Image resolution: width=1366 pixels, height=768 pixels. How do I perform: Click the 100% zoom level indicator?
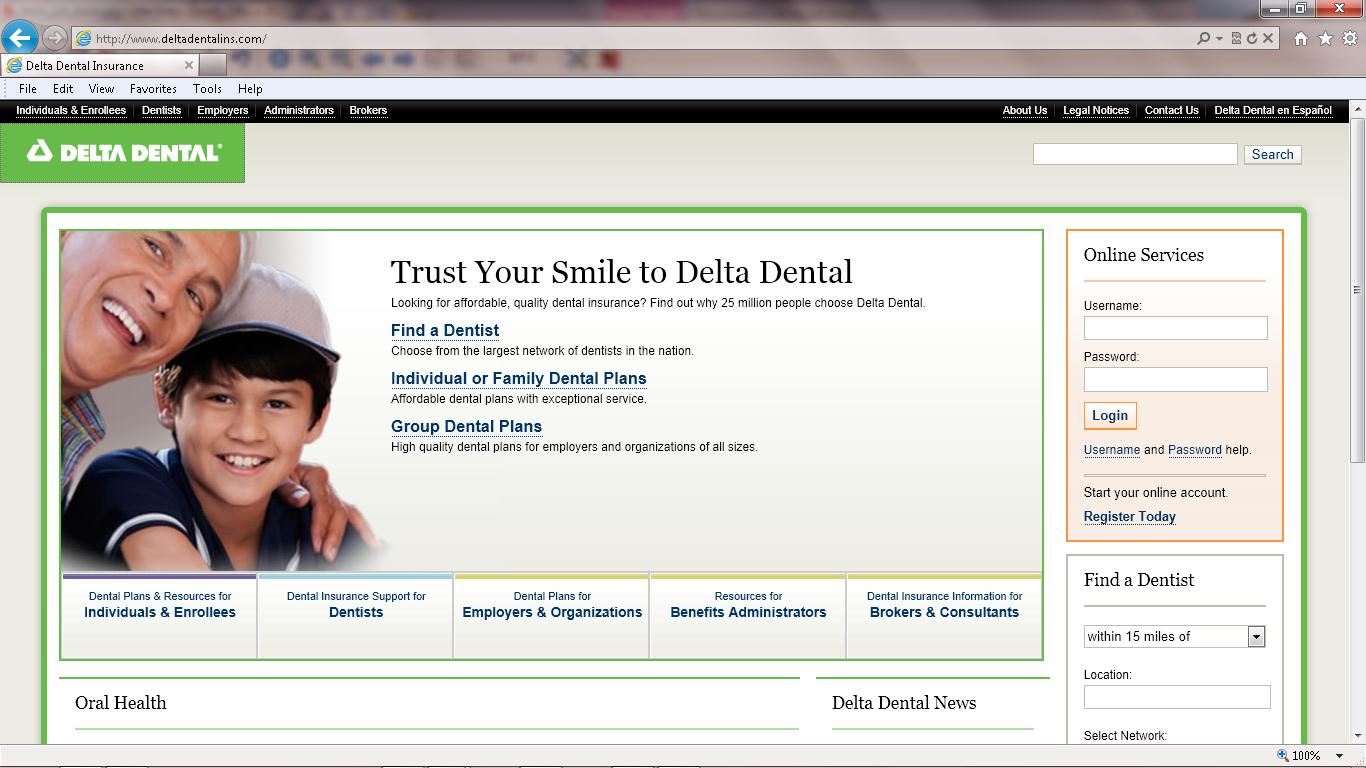click(1299, 756)
